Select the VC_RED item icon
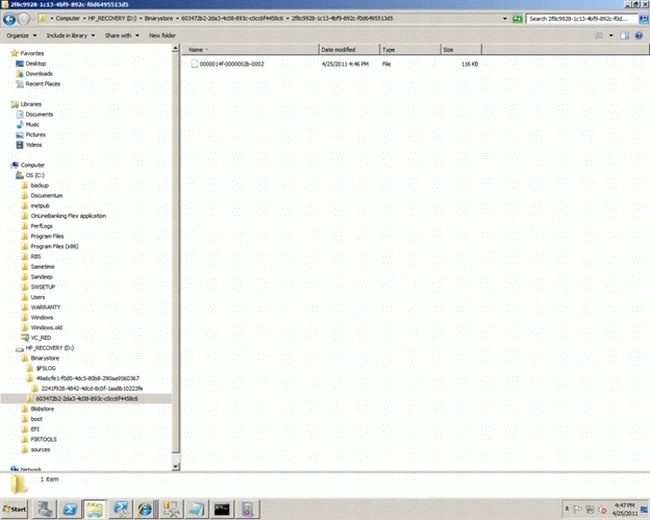 coord(25,338)
